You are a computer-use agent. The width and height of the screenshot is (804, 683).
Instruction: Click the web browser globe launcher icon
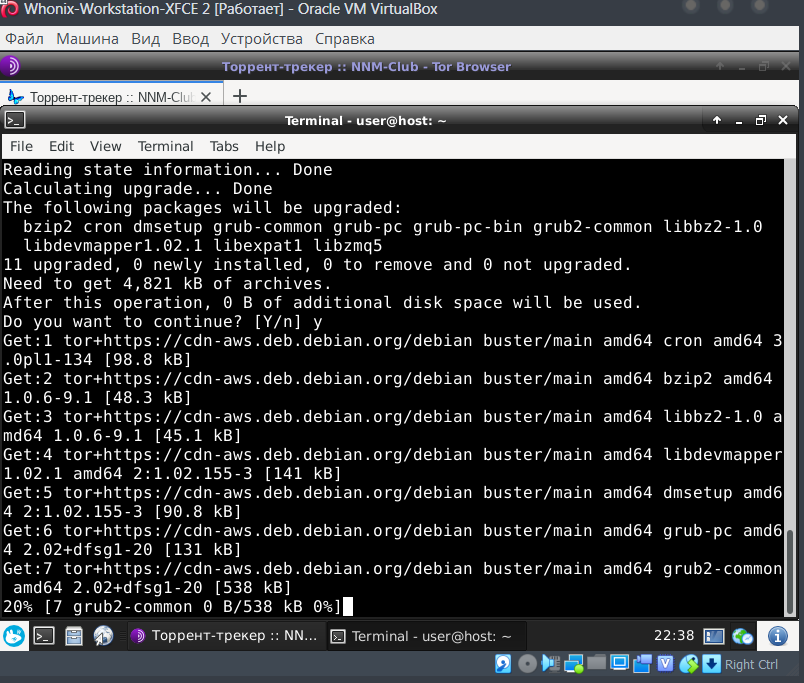103,635
